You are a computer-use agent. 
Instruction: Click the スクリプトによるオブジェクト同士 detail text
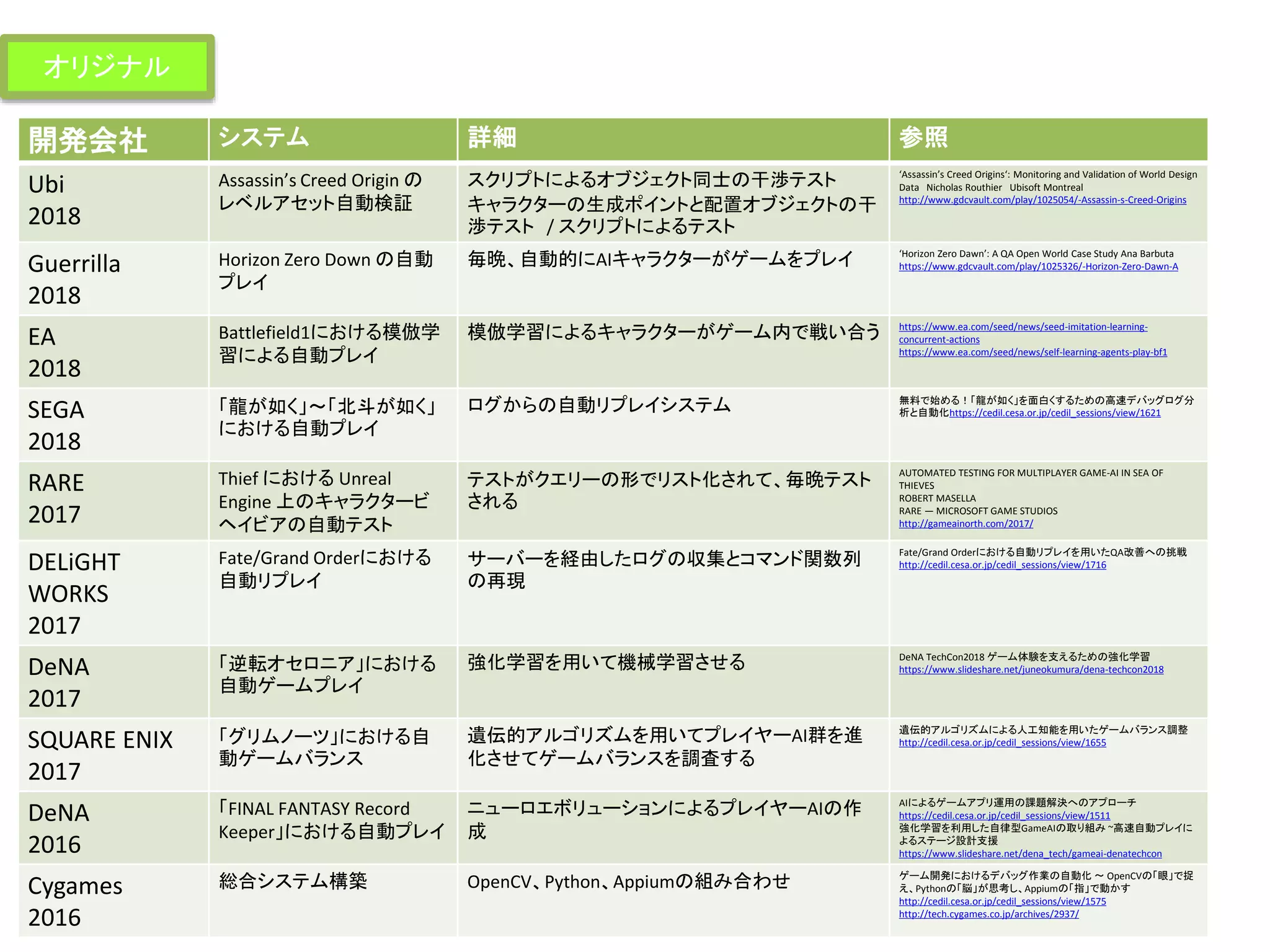[x=652, y=180]
